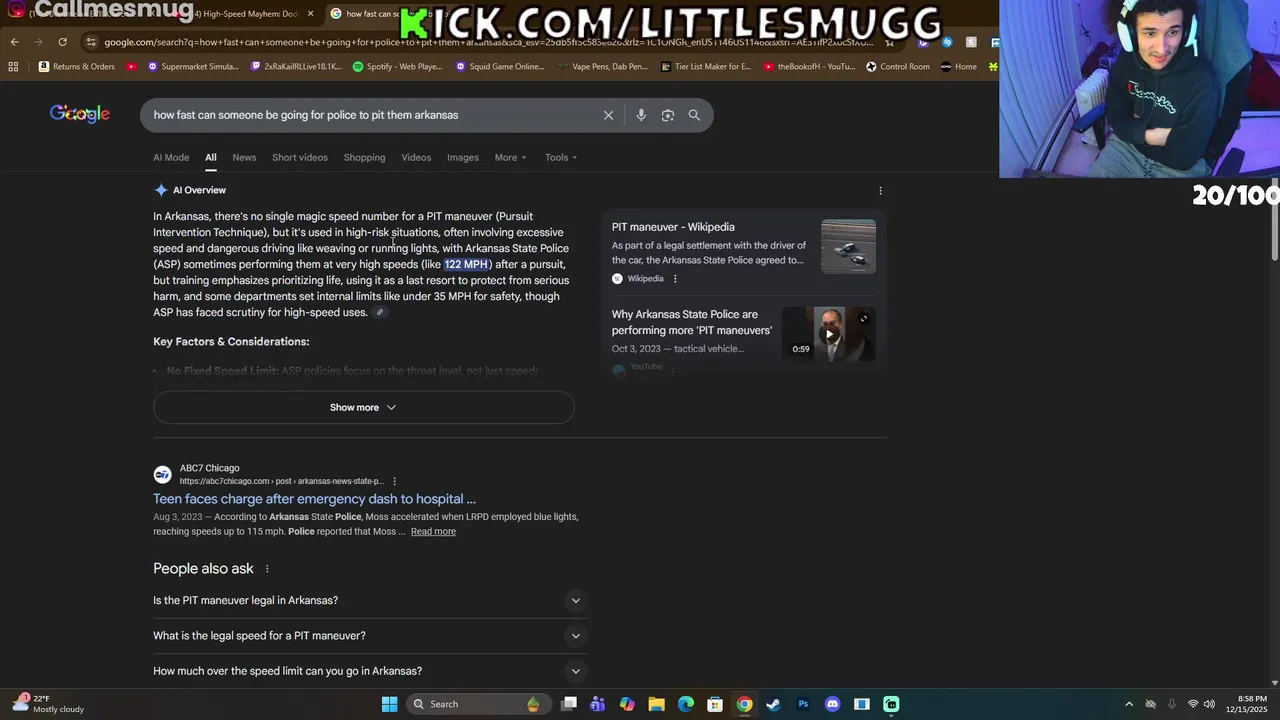Image resolution: width=1280 pixels, height=720 pixels.
Task: Open 'Why Arkansas State Police are performing more PIT maneuvers'
Action: 692,322
